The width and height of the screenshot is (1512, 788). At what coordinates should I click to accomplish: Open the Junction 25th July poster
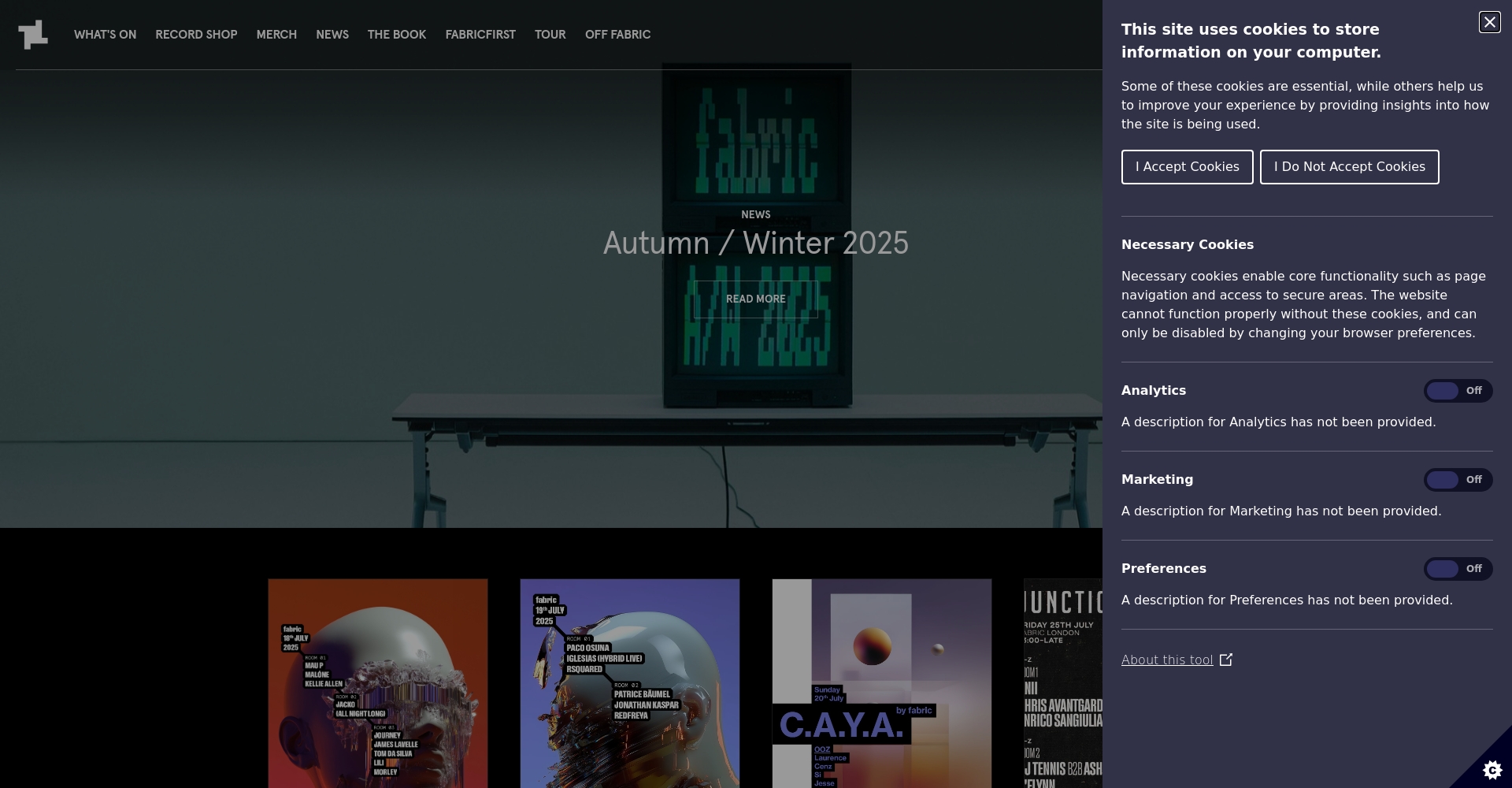1063,683
